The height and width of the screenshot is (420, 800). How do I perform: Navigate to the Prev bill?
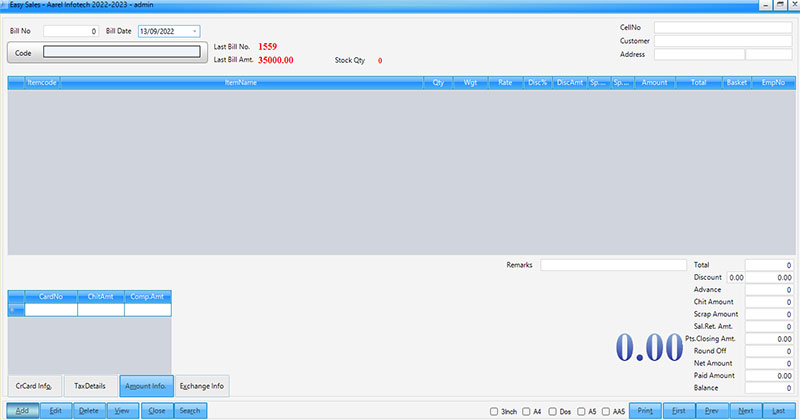pyautogui.click(x=711, y=410)
